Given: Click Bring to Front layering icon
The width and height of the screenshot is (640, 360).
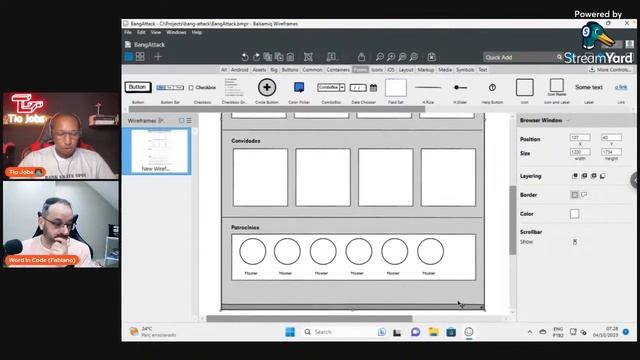Looking at the screenshot, I should 575,176.
